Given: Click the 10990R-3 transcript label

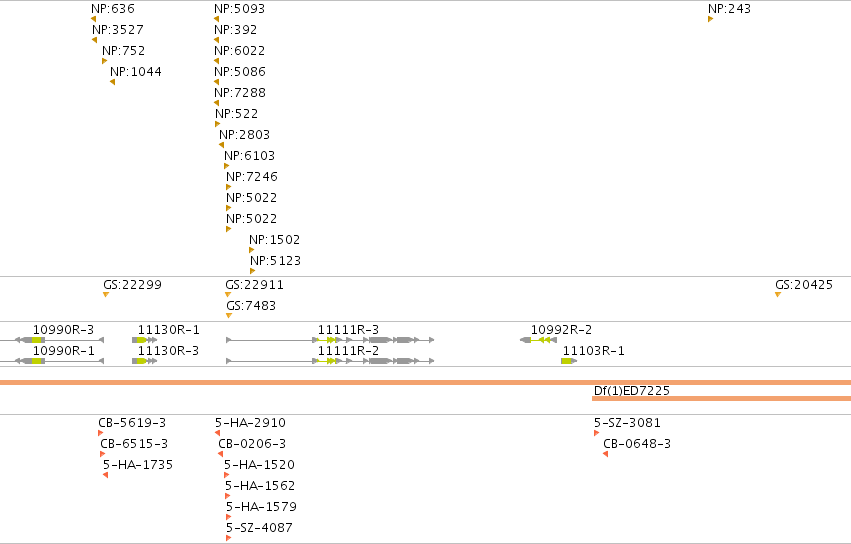Looking at the screenshot, I should tap(63, 330).
